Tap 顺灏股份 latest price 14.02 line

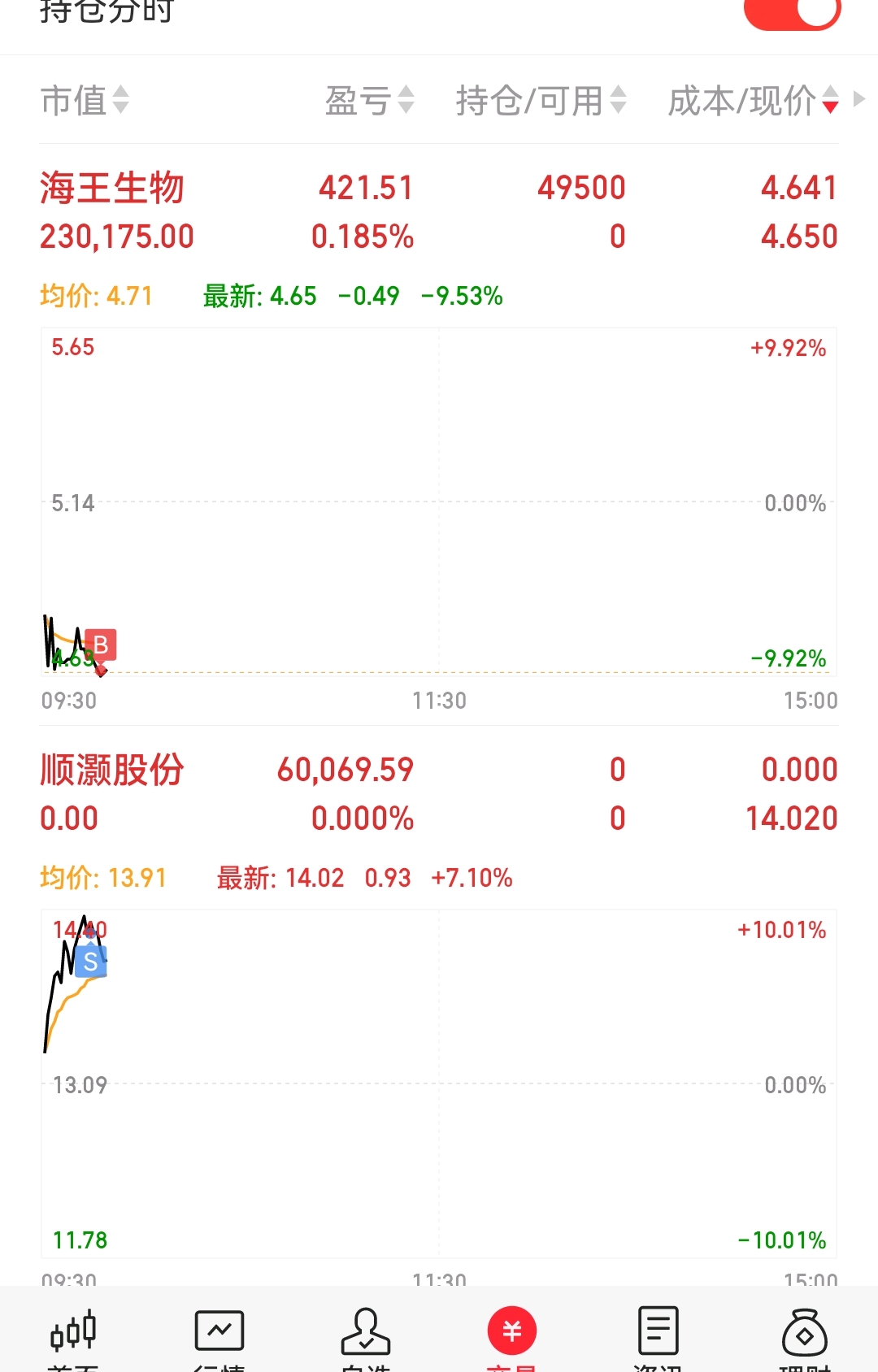(280, 878)
